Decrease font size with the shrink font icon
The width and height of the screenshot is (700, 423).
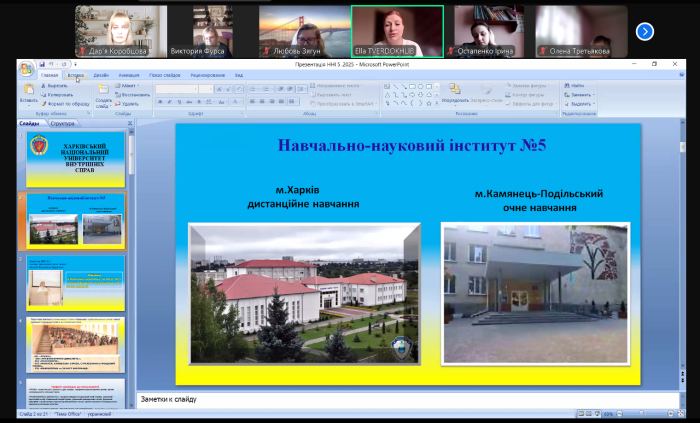(x=228, y=89)
